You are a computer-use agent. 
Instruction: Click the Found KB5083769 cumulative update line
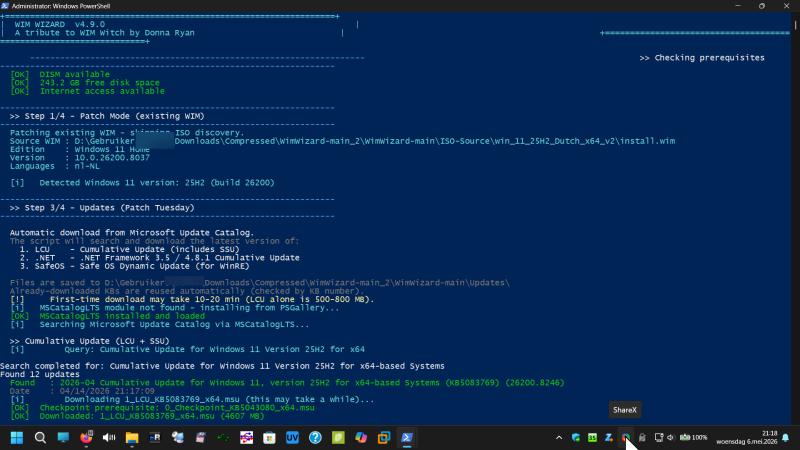(x=287, y=383)
